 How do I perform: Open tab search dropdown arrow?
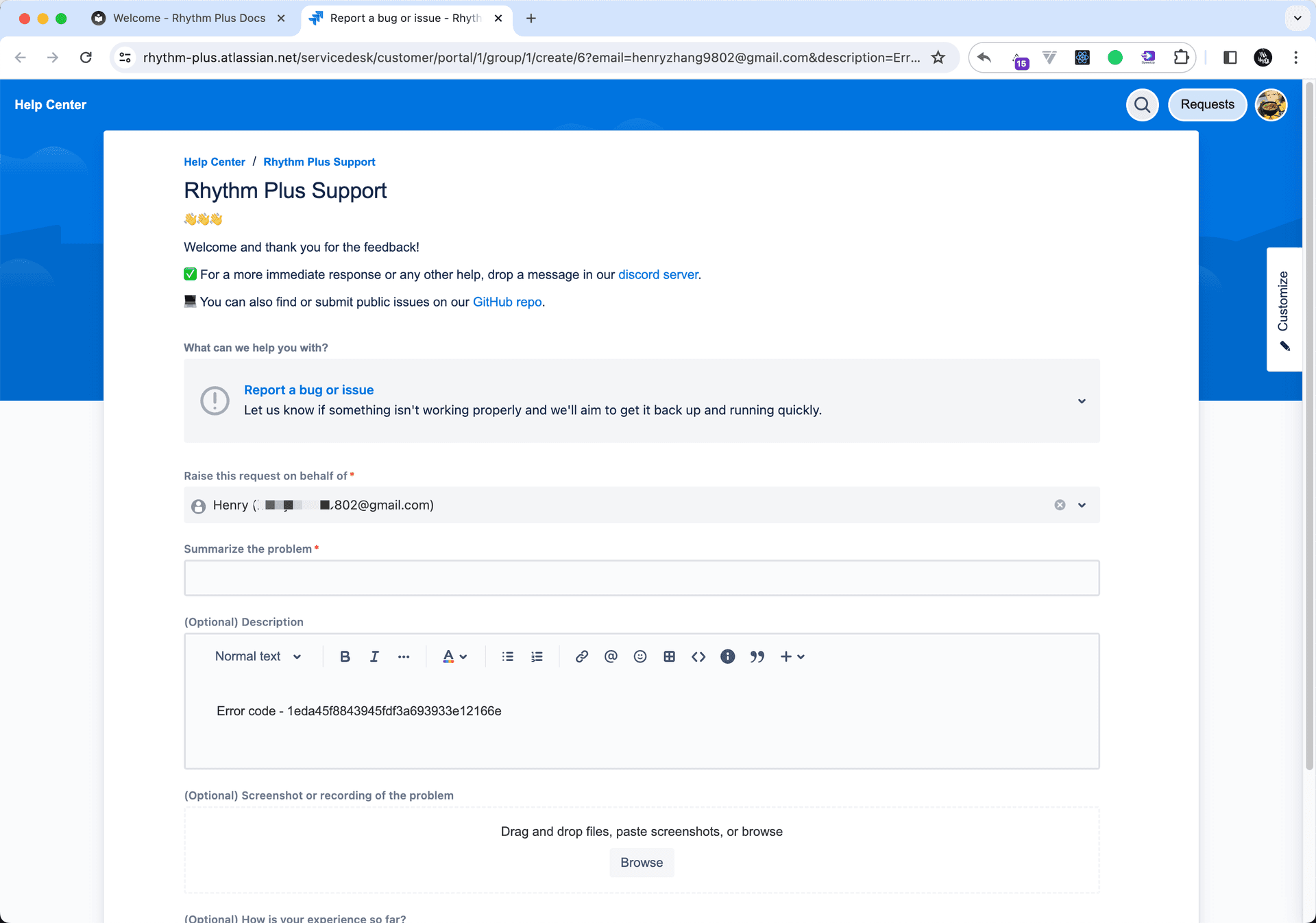pyautogui.click(x=1297, y=19)
